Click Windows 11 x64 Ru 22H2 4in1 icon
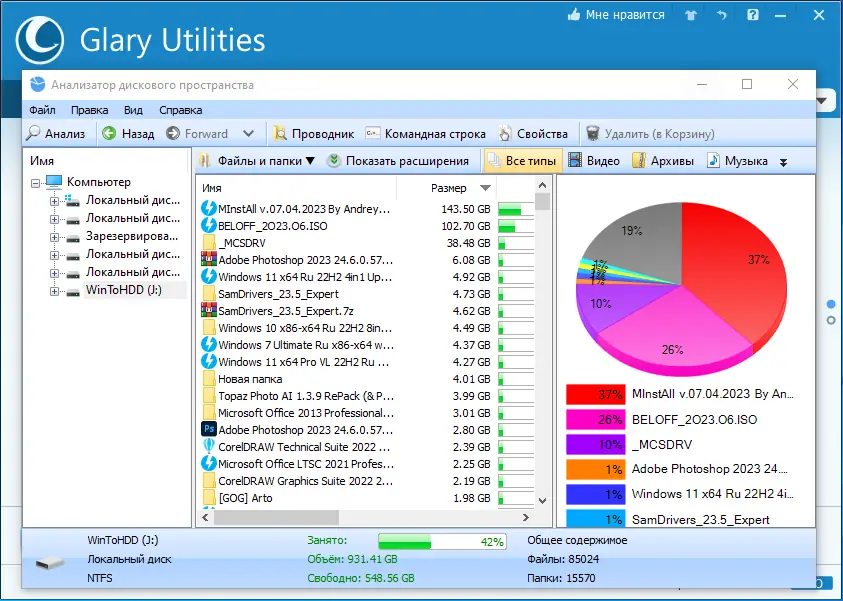Screen dimensions: 843x601 (x=209, y=277)
